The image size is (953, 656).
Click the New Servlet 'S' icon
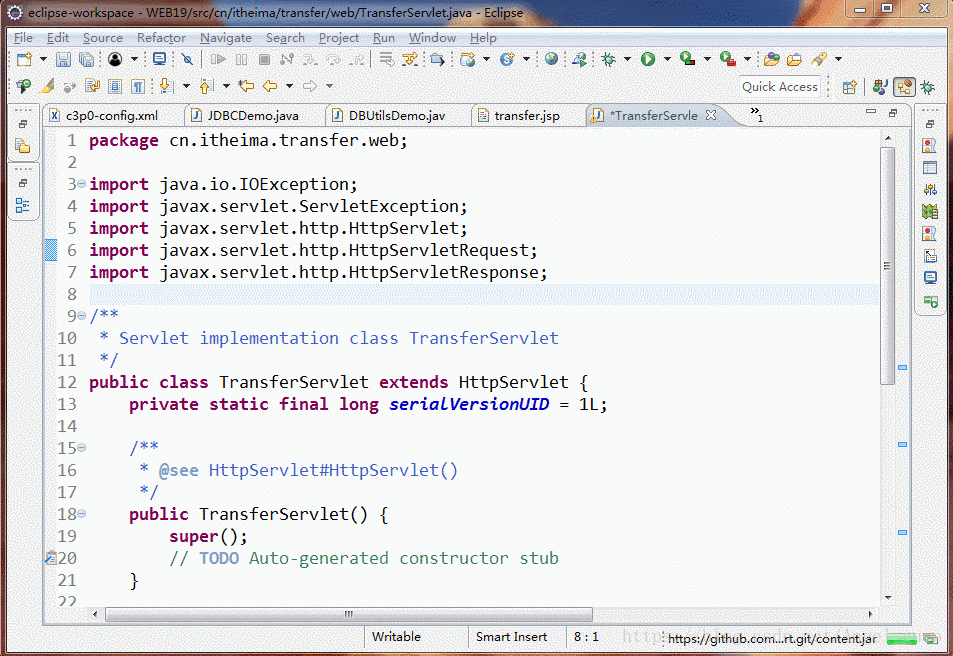click(x=507, y=59)
